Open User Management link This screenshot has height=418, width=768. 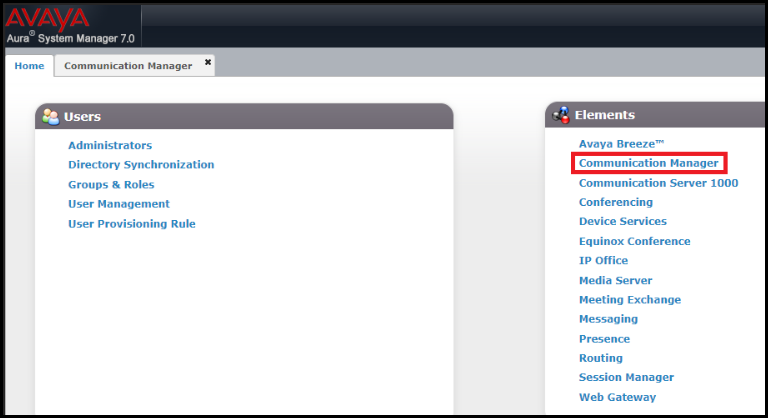coord(119,204)
